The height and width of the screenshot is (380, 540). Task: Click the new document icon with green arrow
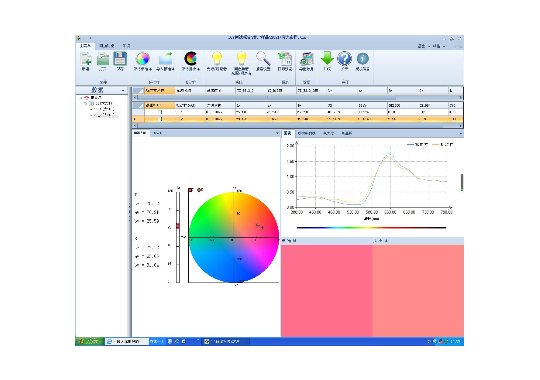tap(86, 59)
